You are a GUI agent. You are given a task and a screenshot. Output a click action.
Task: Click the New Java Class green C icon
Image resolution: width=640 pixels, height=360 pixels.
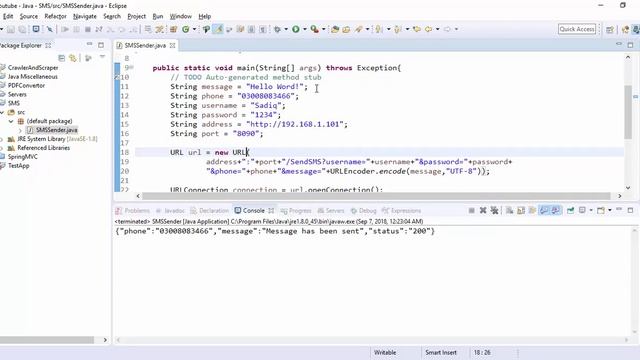click(186, 29)
